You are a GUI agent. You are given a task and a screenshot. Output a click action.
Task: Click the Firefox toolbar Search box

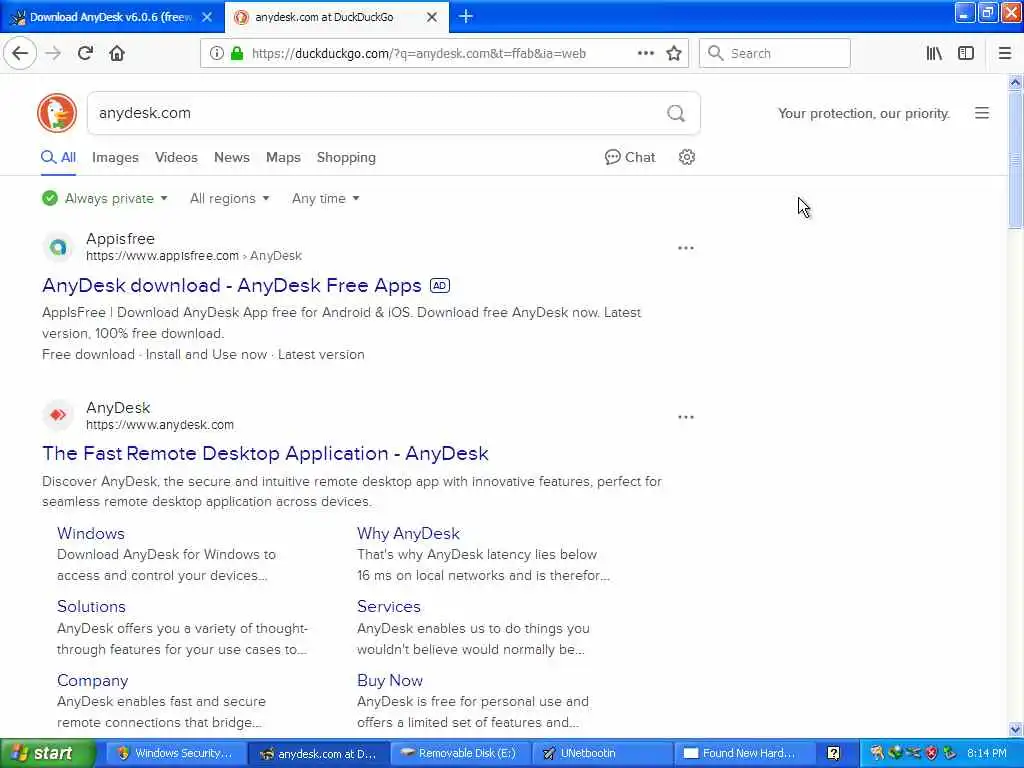click(x=775, y=53)
